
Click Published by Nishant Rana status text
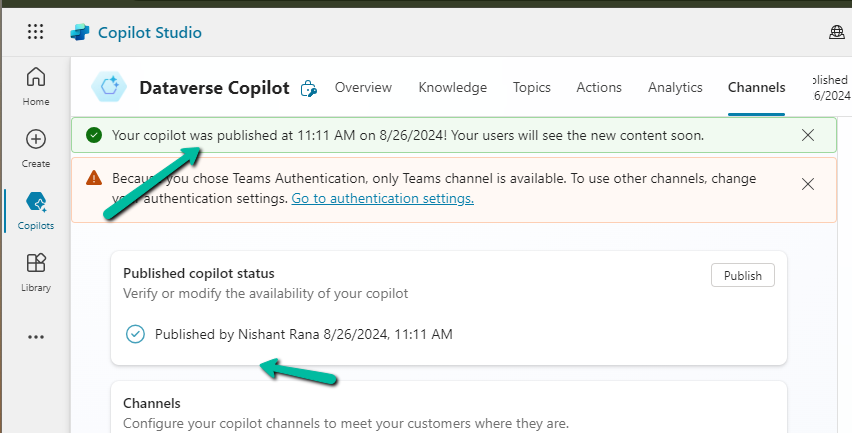(304, 334)
